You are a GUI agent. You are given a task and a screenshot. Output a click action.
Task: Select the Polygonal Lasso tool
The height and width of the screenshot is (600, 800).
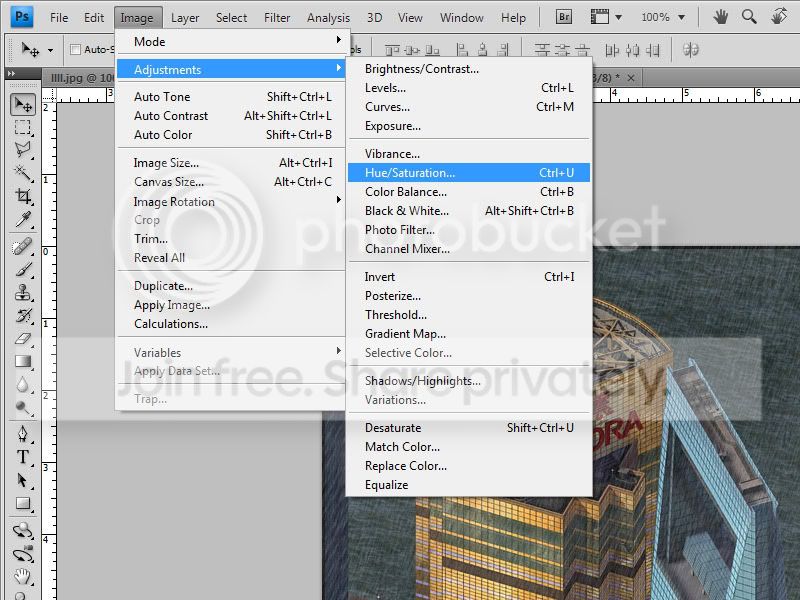pyautogui.click(x=23, y=149)
